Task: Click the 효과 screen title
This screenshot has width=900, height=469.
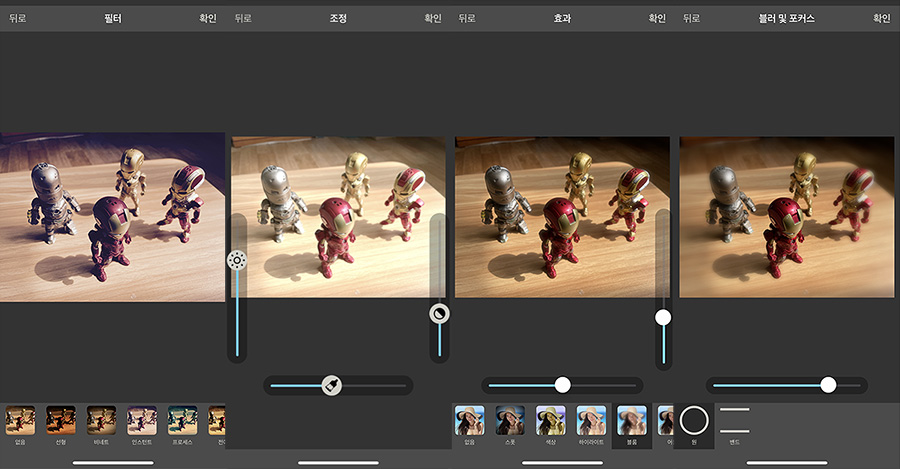Action: coord(562,18)
